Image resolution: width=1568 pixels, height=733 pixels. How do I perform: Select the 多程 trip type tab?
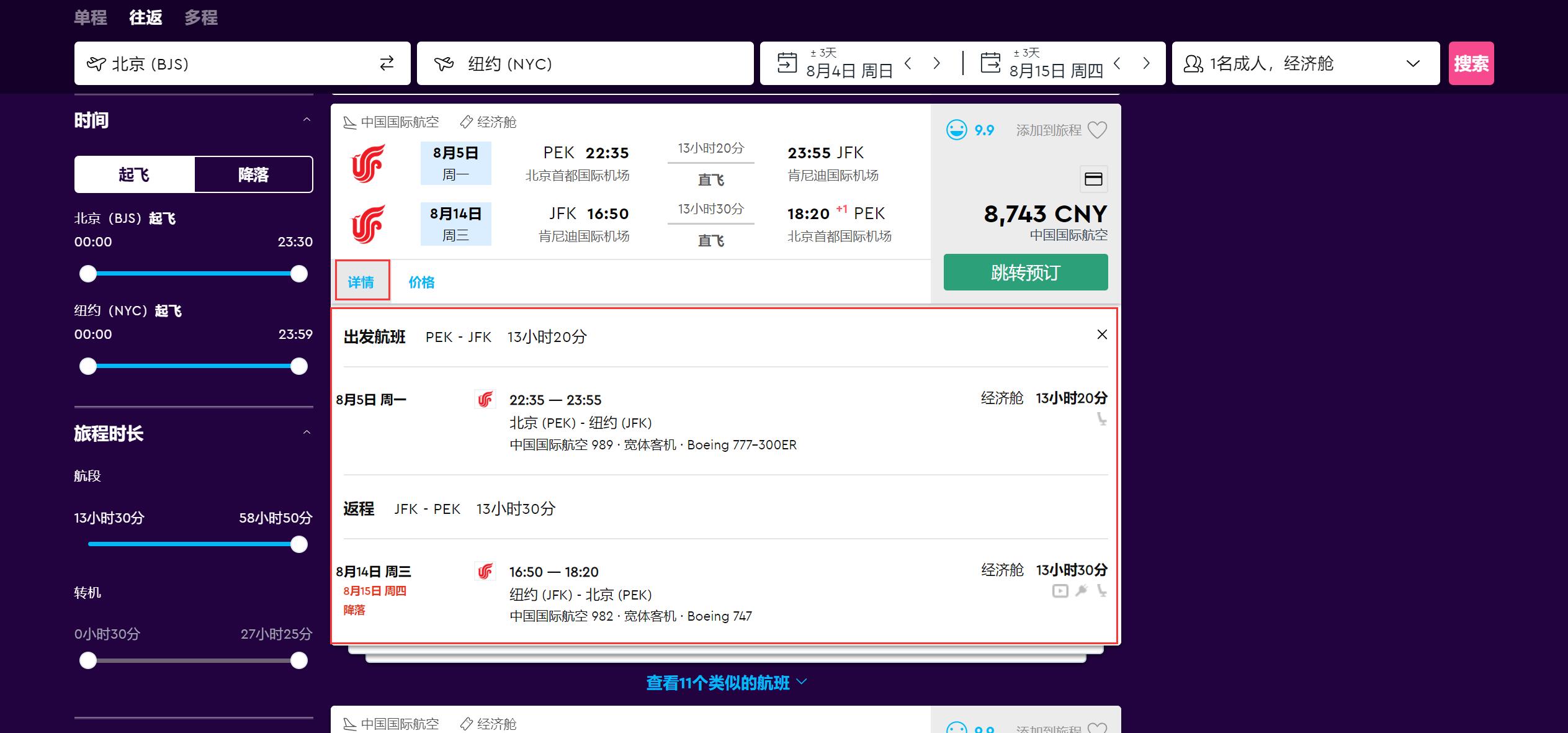pyautogui.click(x=200, y=17)
